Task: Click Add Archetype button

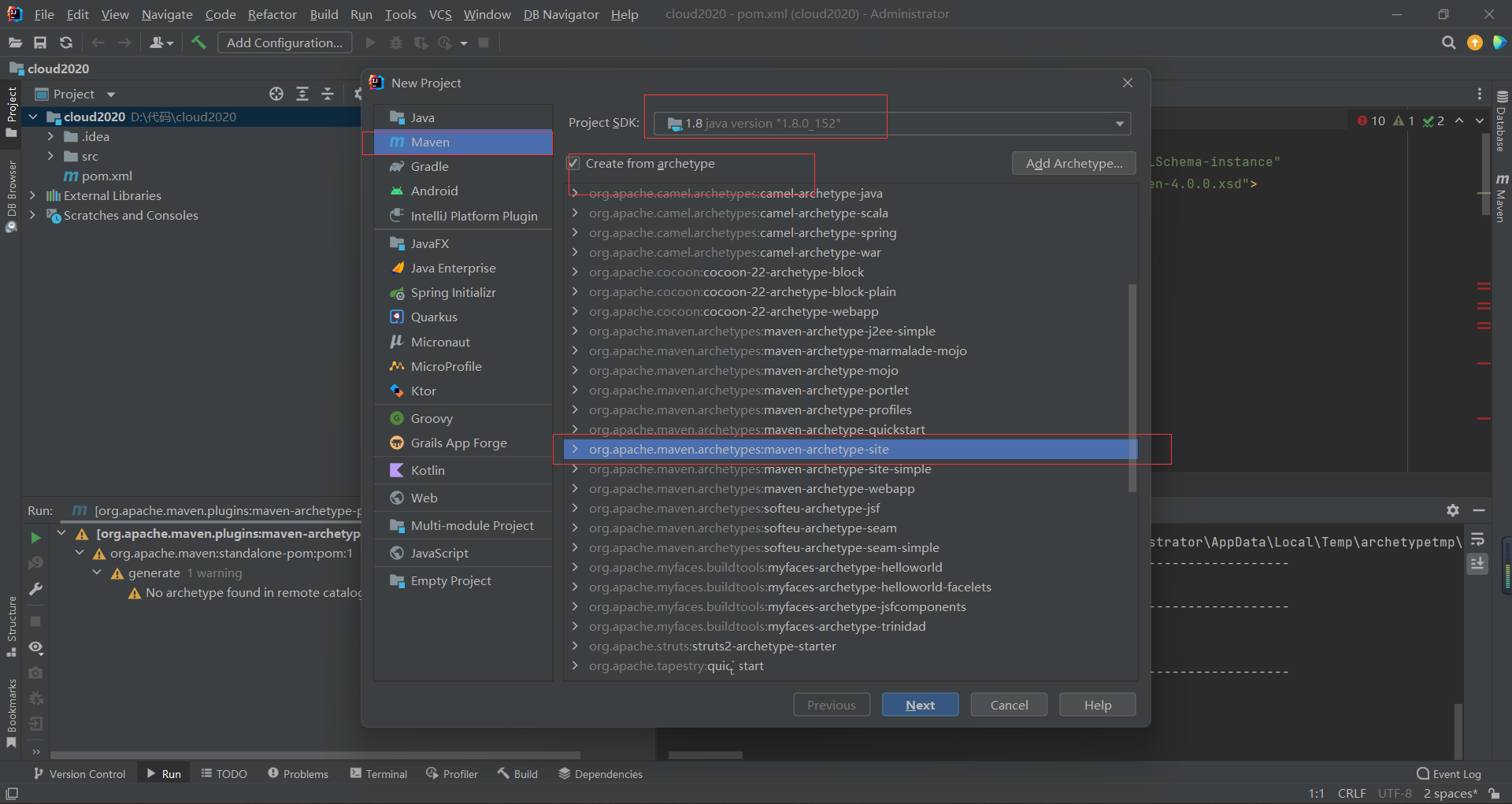Action: pyautogui.click(x=1074, y=163)
